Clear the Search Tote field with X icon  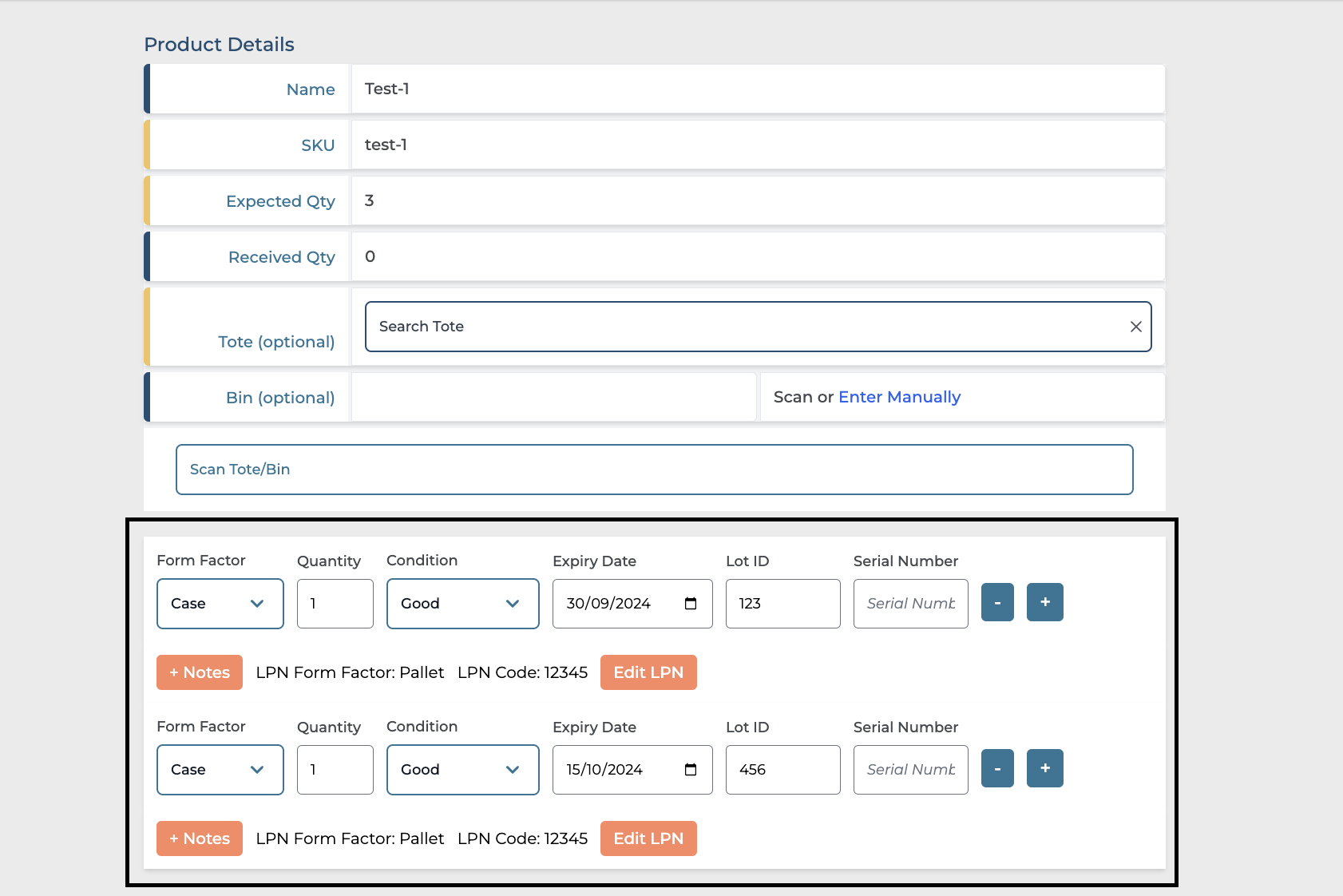[x=1135, y=327]
